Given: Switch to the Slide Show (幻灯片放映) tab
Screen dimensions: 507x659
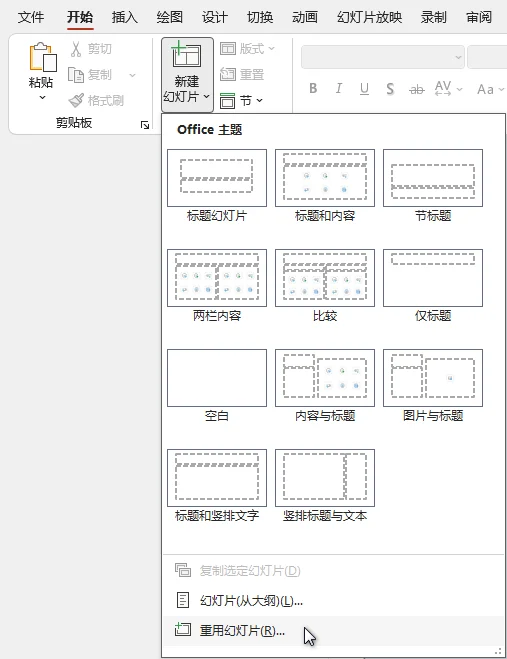Looking at the screenshot, I should [369, 17].
